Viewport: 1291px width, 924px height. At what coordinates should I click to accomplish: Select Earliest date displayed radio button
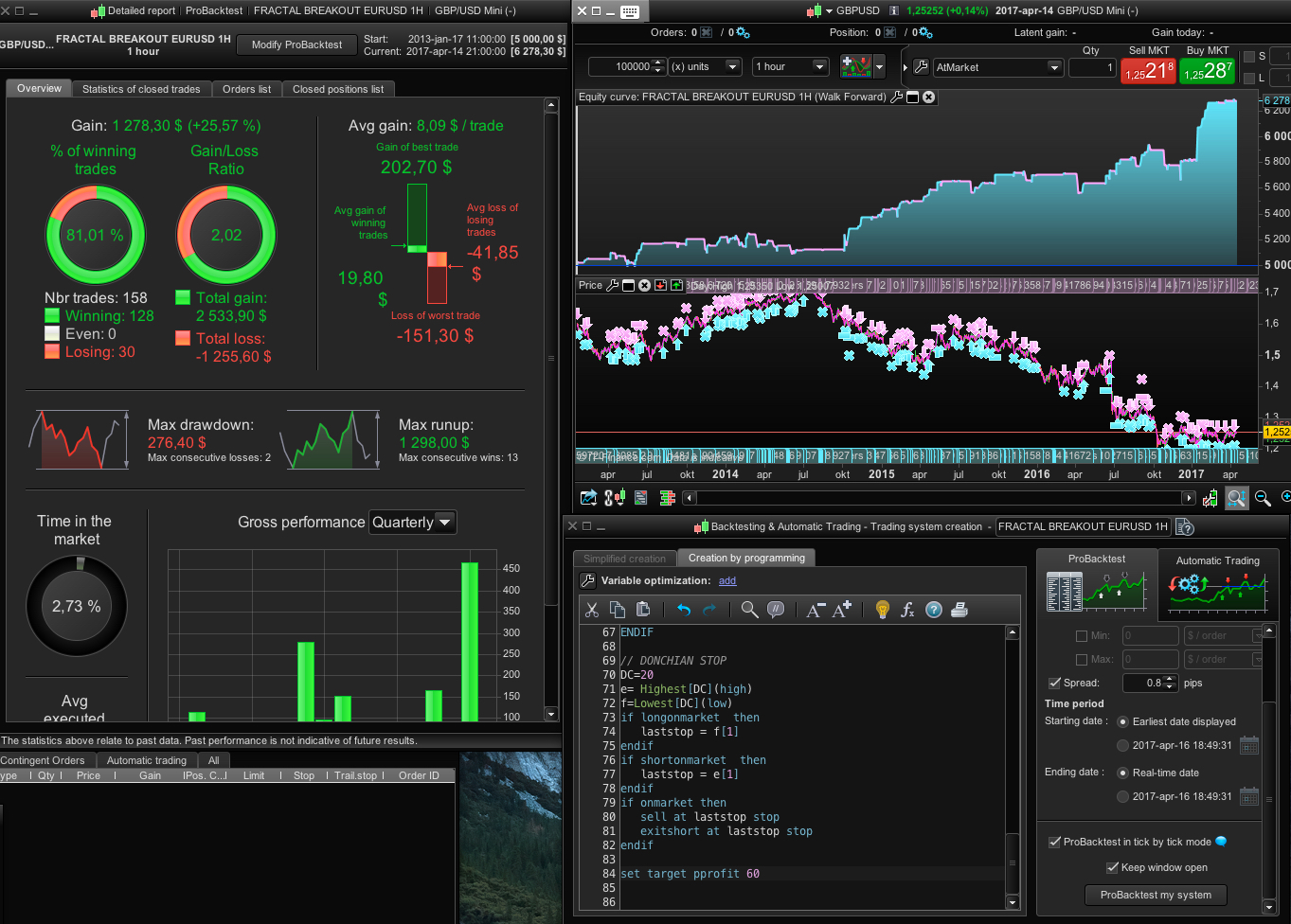[x=1123, y=721]
